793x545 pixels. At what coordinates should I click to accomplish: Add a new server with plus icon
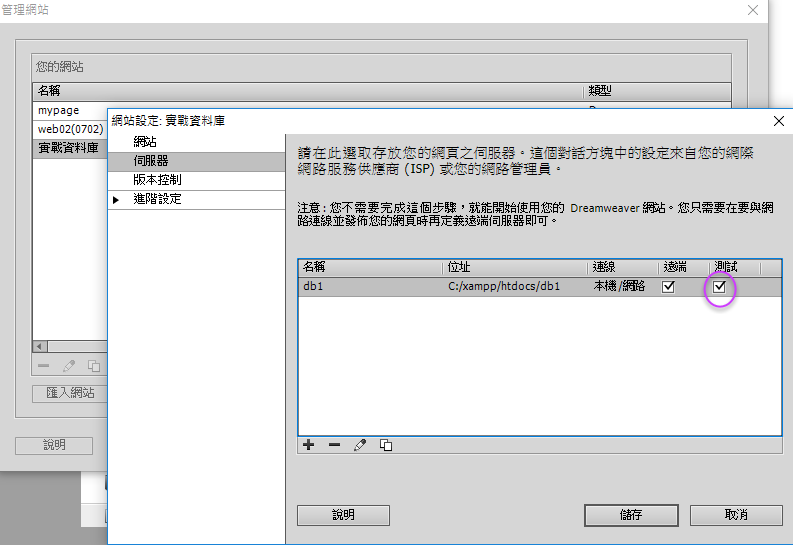coord(309,445)
